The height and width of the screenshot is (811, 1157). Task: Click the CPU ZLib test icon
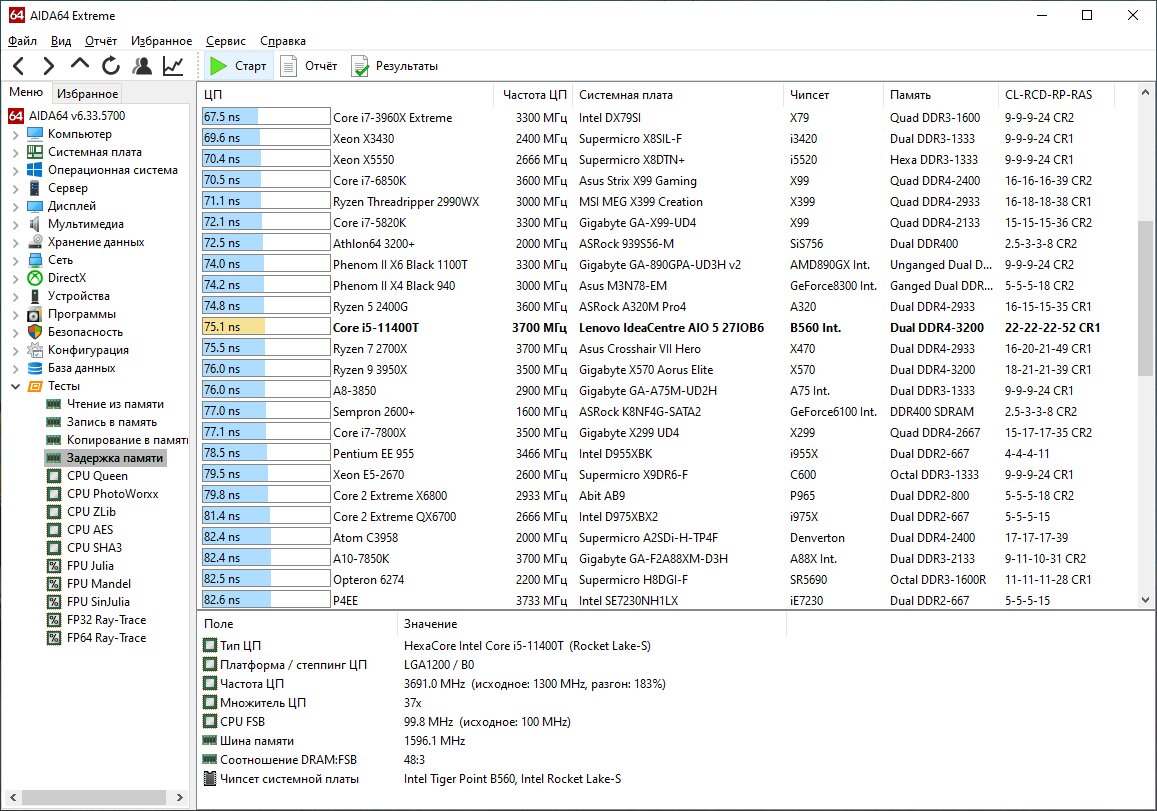(x=54, y=512)
